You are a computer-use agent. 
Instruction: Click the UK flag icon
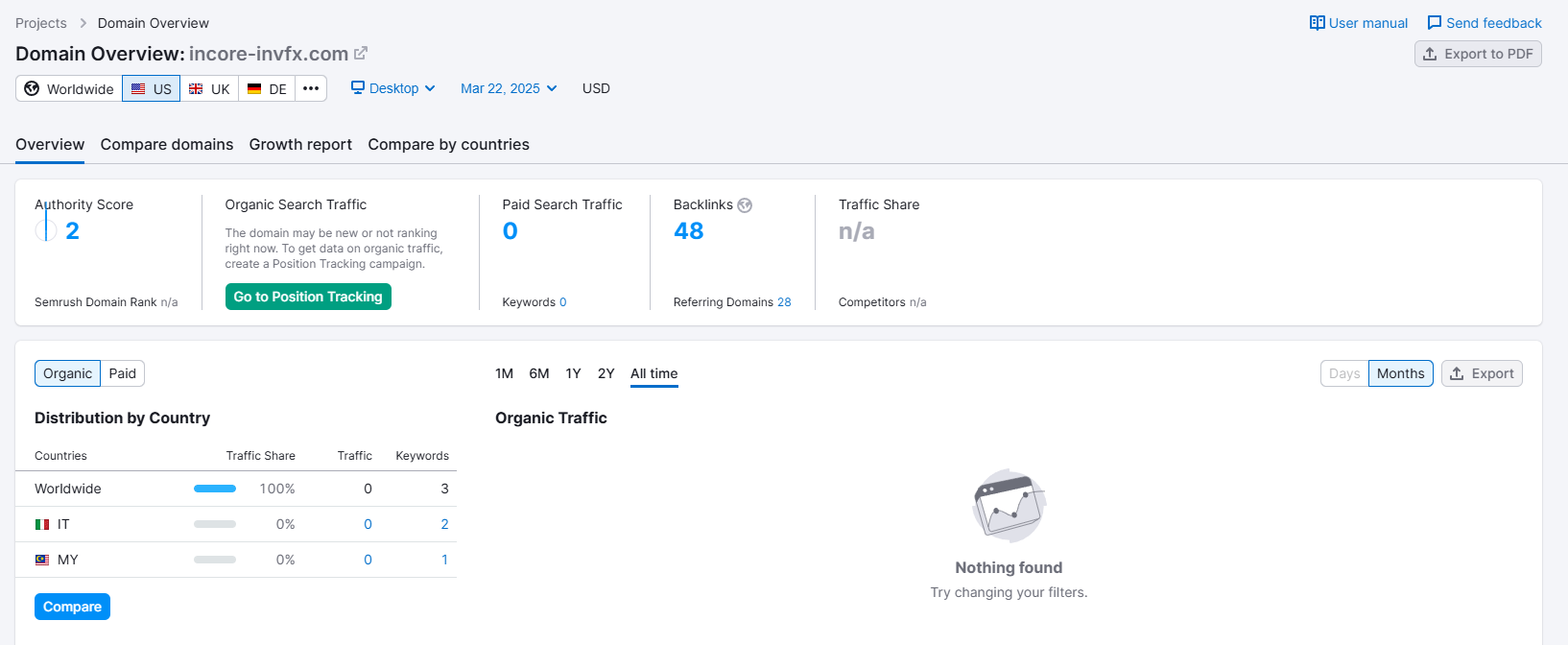(196, 88)
